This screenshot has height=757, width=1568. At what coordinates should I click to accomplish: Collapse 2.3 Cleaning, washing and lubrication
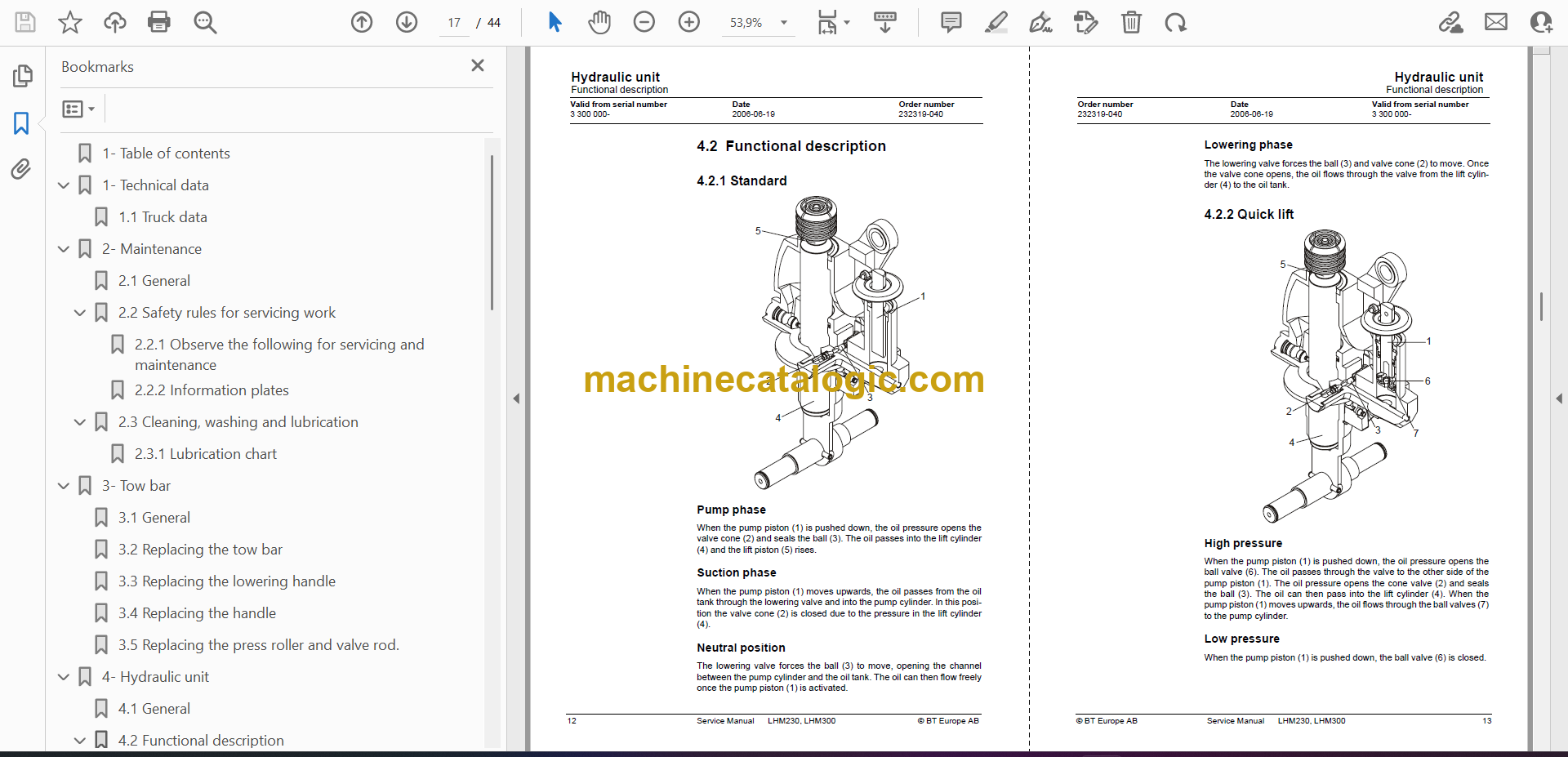click(80, 422)
